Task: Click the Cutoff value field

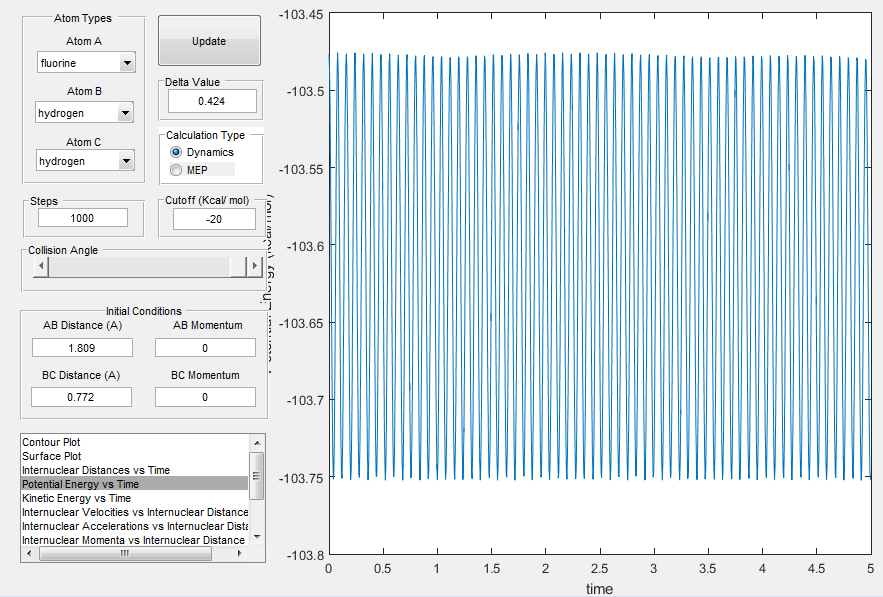Action: (x=214, y=219)
